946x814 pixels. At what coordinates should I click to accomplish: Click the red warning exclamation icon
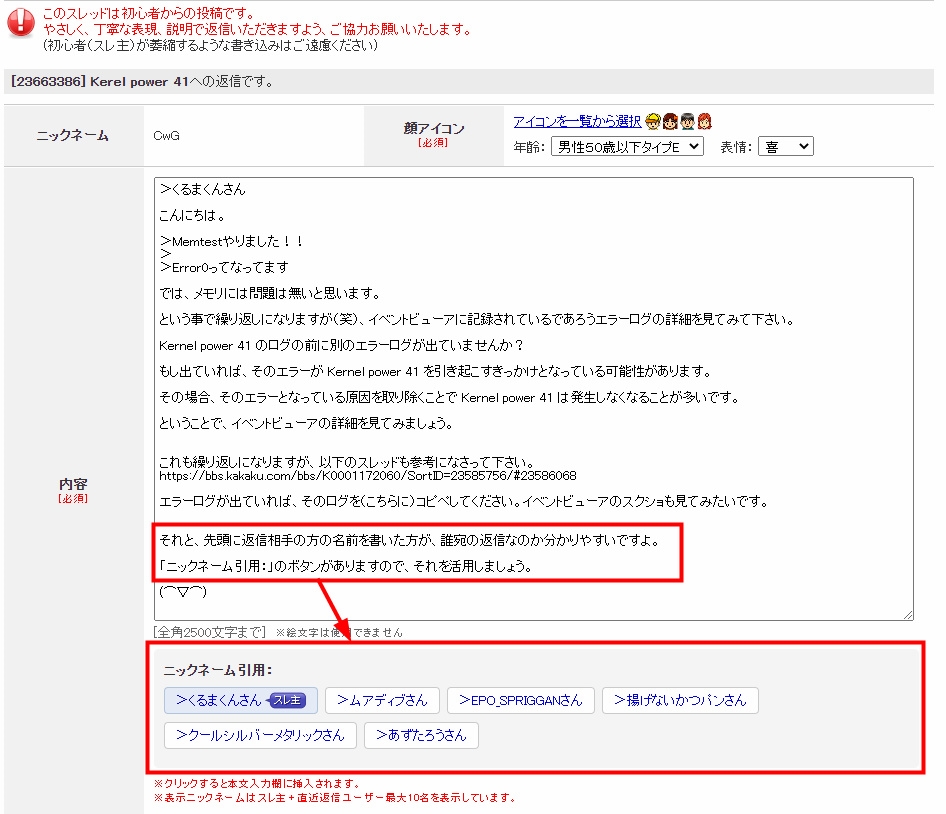pyautogui.click(x=21, y=23)
